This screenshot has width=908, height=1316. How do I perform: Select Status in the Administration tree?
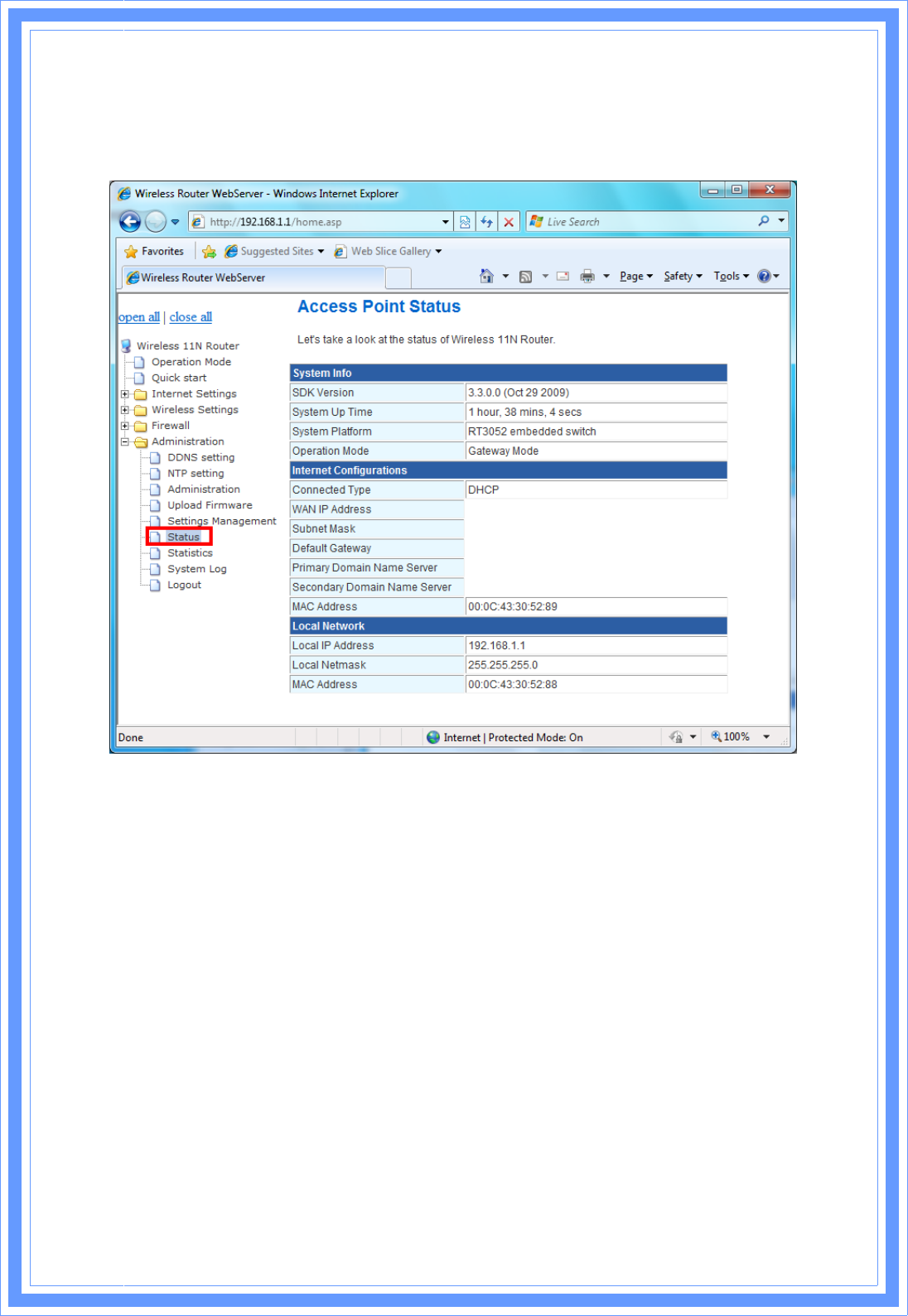[x=183, y=537]
